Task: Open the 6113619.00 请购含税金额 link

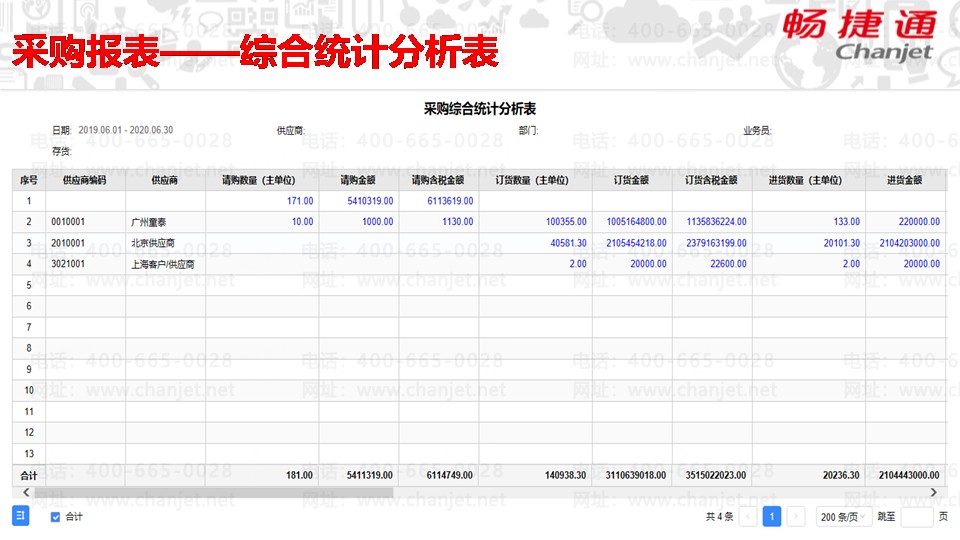Action: (x=450, y=201)
